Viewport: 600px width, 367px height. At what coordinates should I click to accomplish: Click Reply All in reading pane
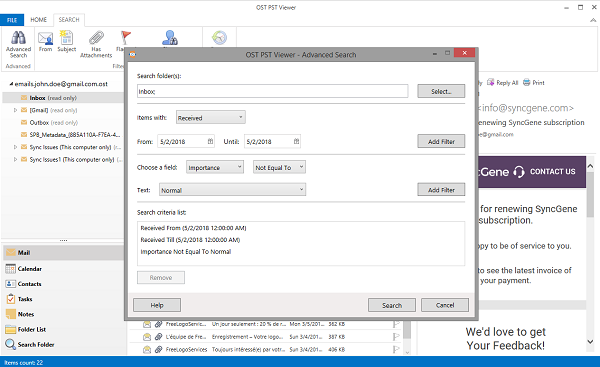502,82
